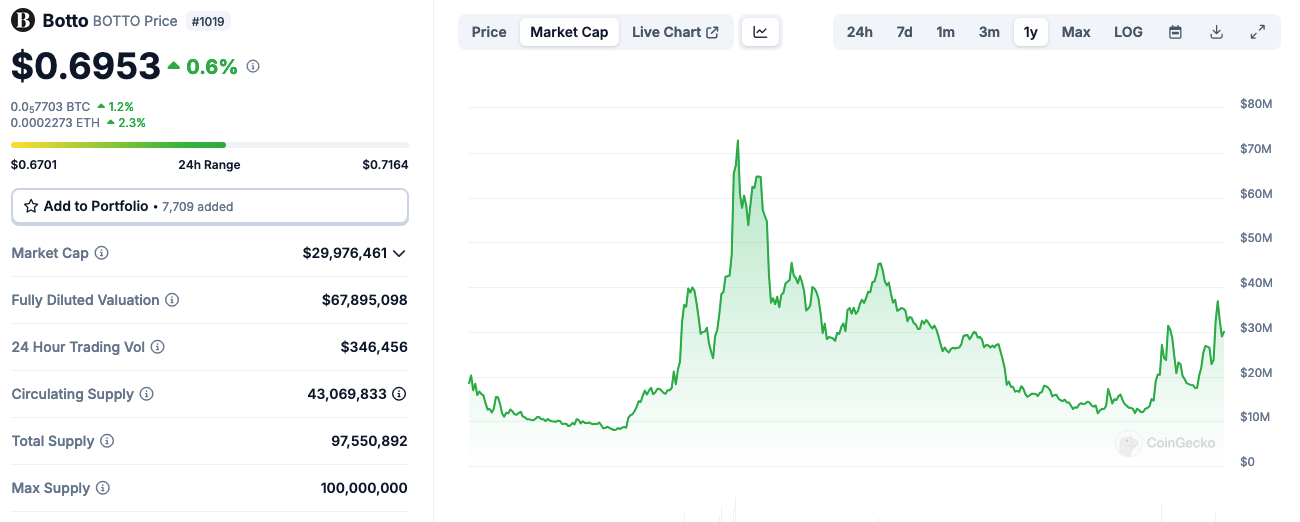This screenshot has width=1300, height=522.
Task: Click the 100,000,000 max supply value
Action: (x=366, y=488)
